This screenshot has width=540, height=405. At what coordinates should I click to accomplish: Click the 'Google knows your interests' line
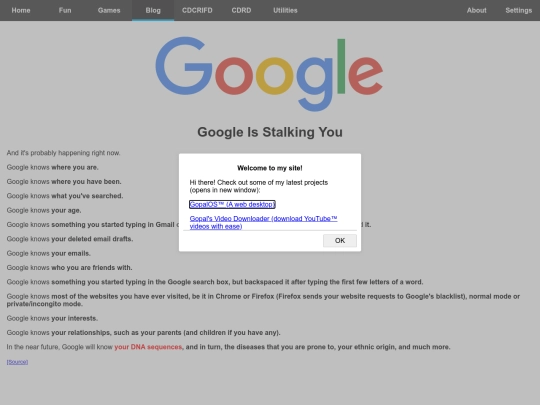[52, 319]
